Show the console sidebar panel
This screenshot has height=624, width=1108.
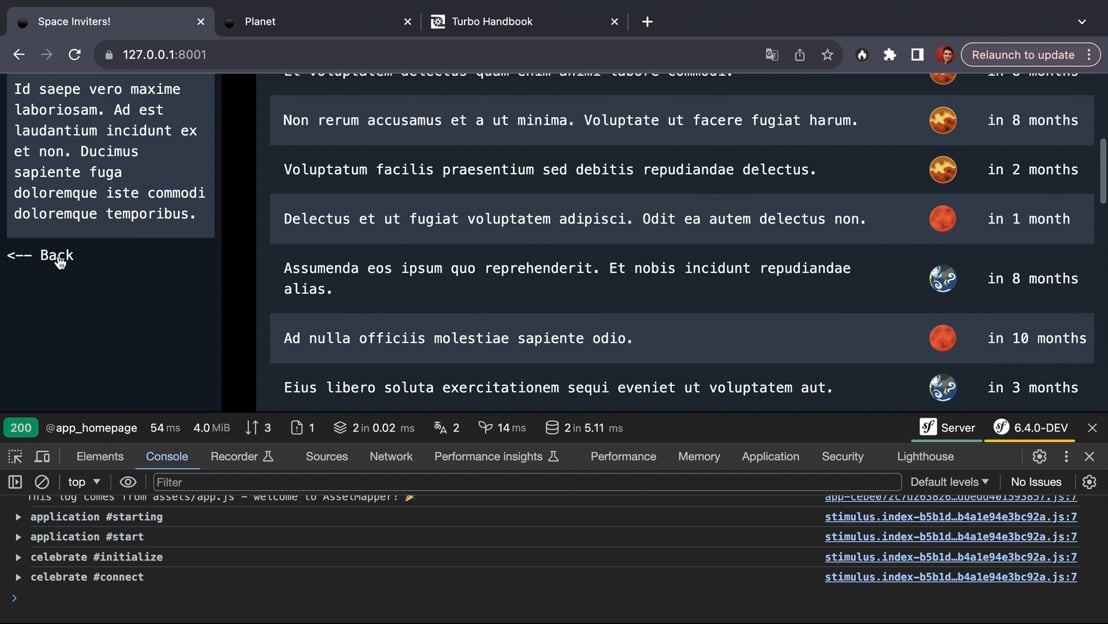[x=15, y=482]
